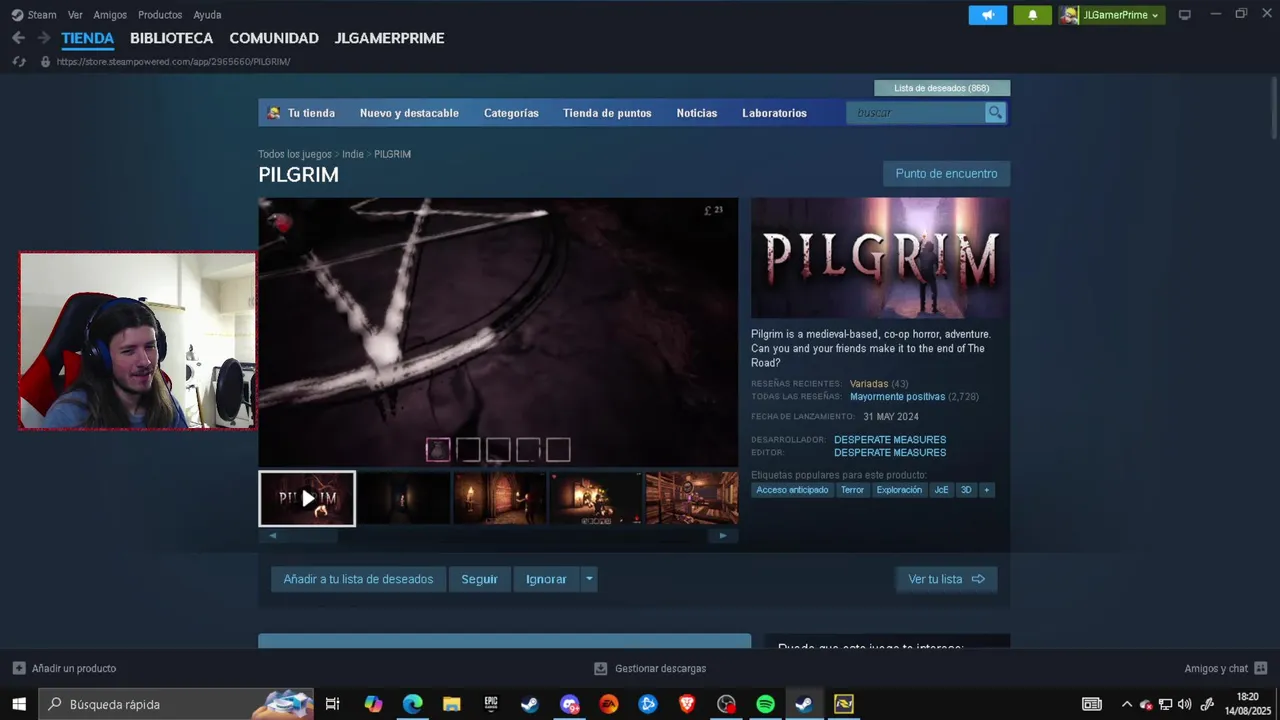Open the Ayuda menu
This screenshot has width=1280, height=720.
[x=207, y=15]
